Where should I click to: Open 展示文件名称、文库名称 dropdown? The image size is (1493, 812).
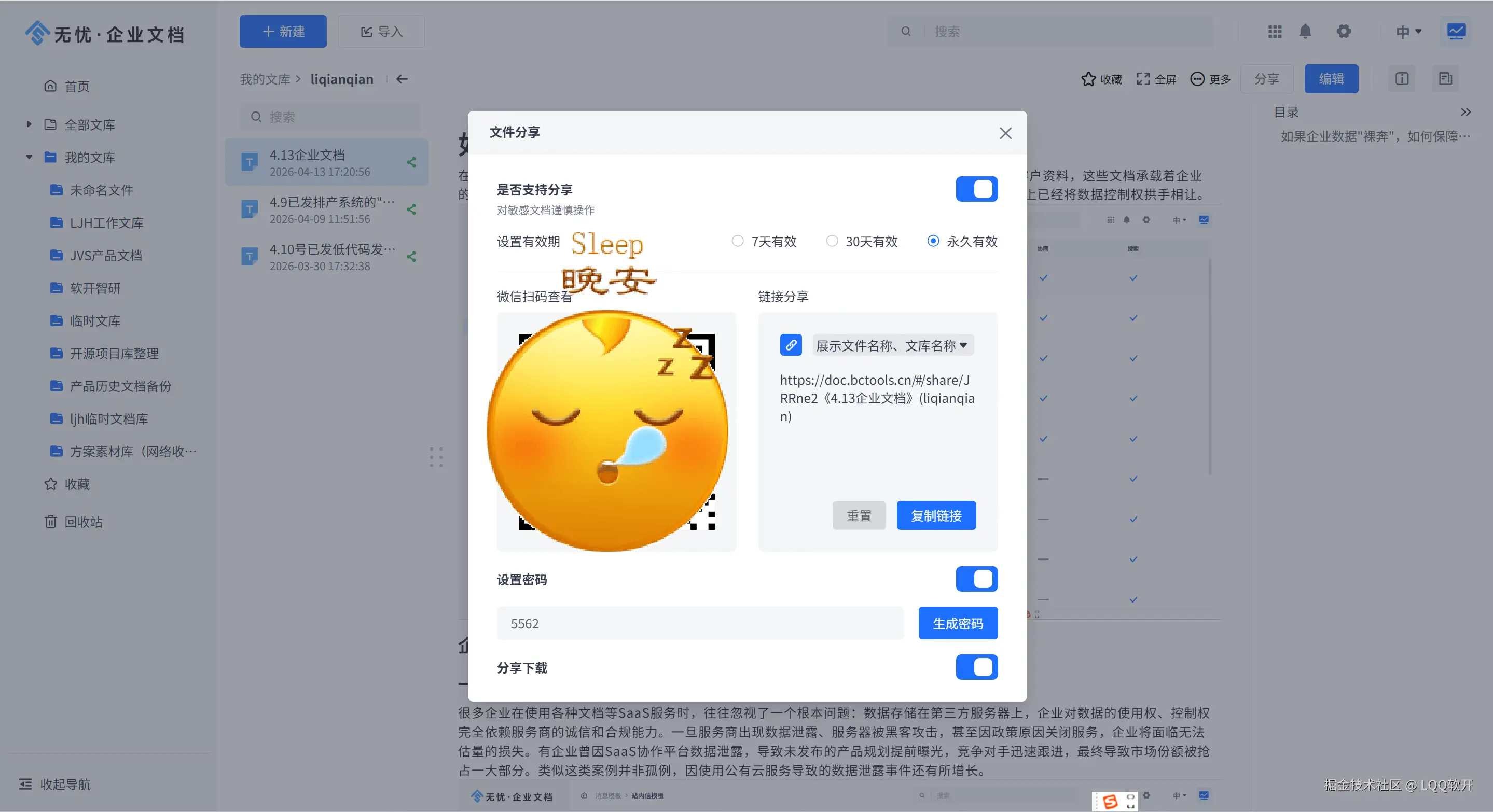point(893,346)
